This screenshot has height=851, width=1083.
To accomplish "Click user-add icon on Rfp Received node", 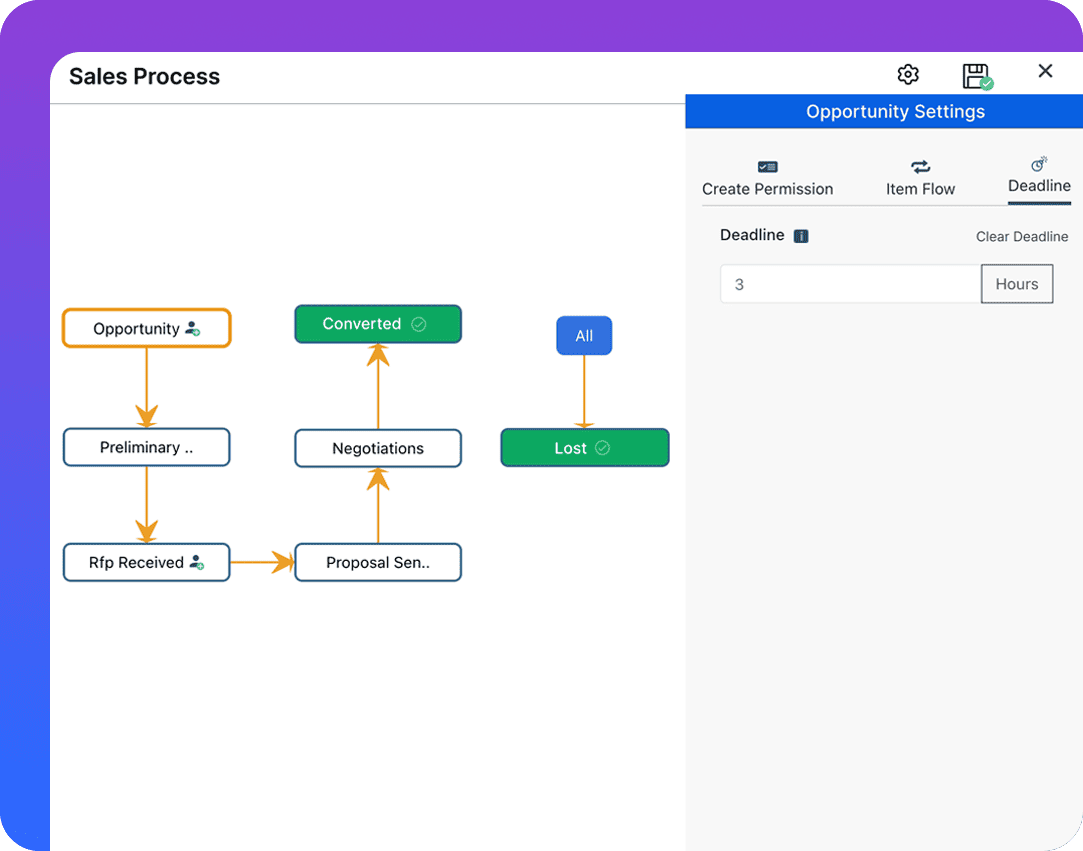I will (x=197, y=562).
